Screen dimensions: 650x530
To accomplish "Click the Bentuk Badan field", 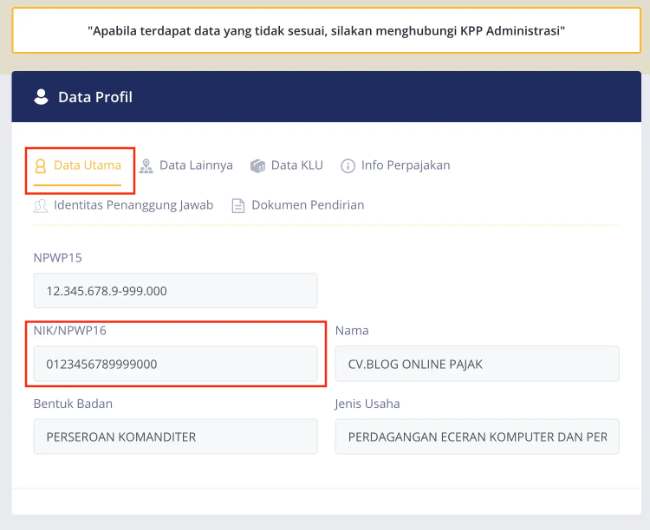I will coord(175,437).
